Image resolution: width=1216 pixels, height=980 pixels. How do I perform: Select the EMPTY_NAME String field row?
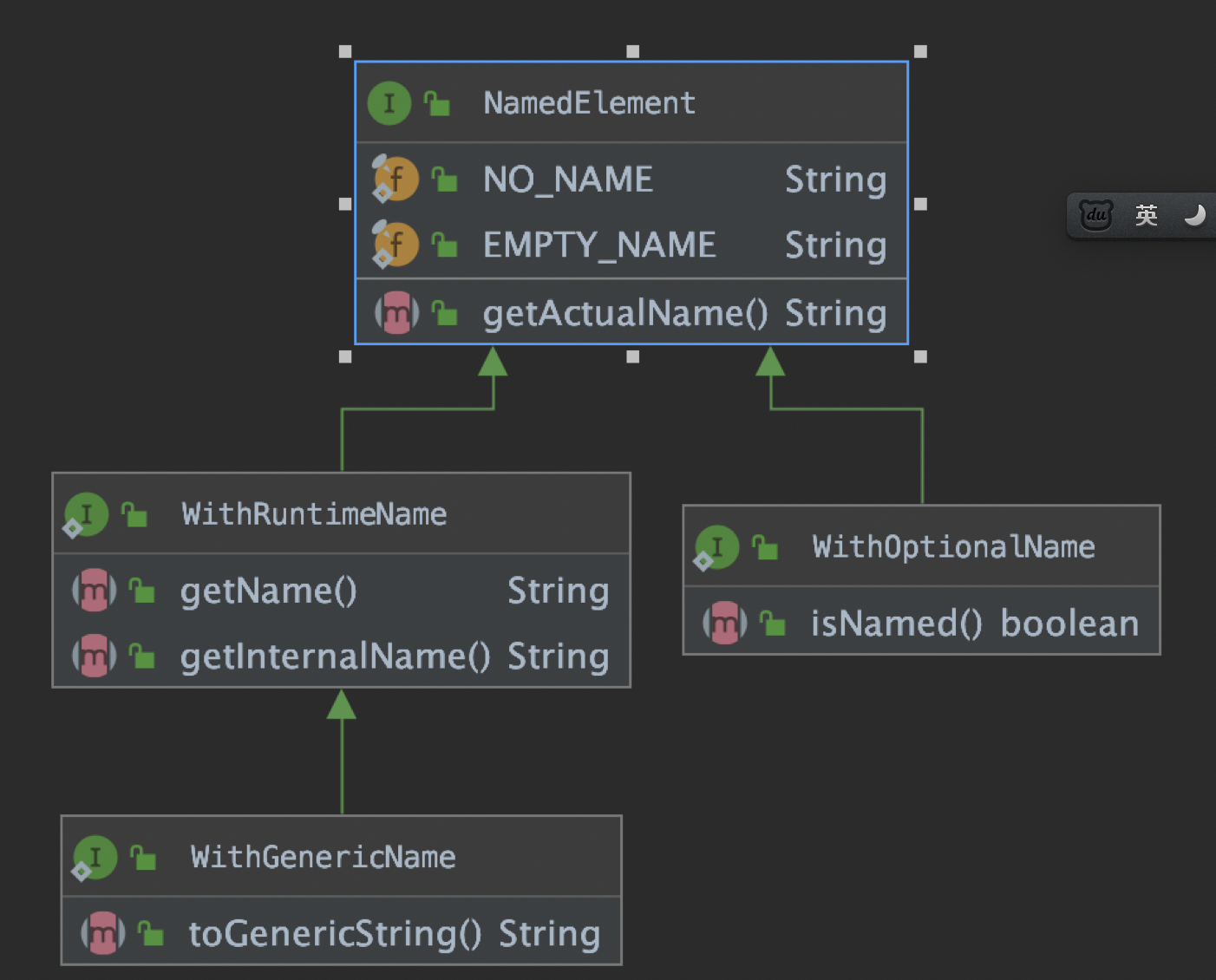click(x=631, y=245)
